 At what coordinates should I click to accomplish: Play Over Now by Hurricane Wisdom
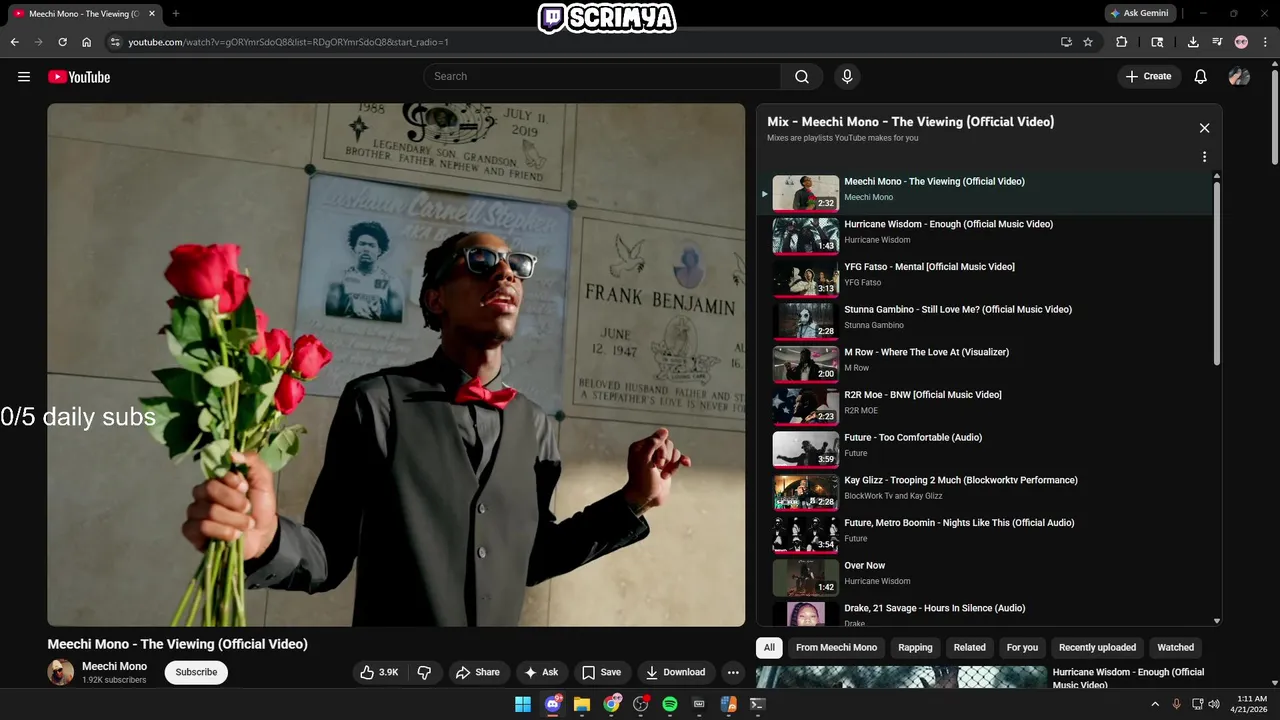click(984, 577)
